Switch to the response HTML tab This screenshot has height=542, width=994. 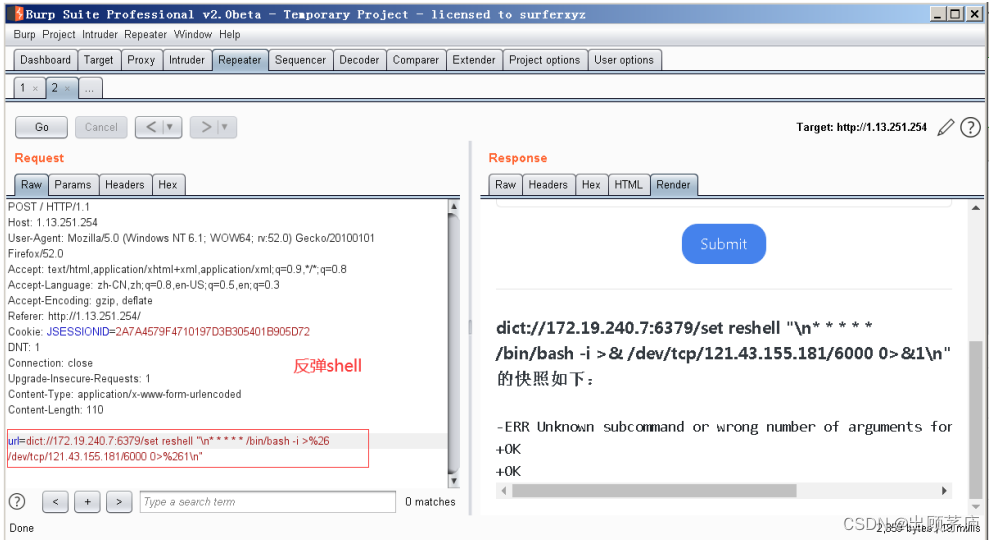tap(628, 184)
